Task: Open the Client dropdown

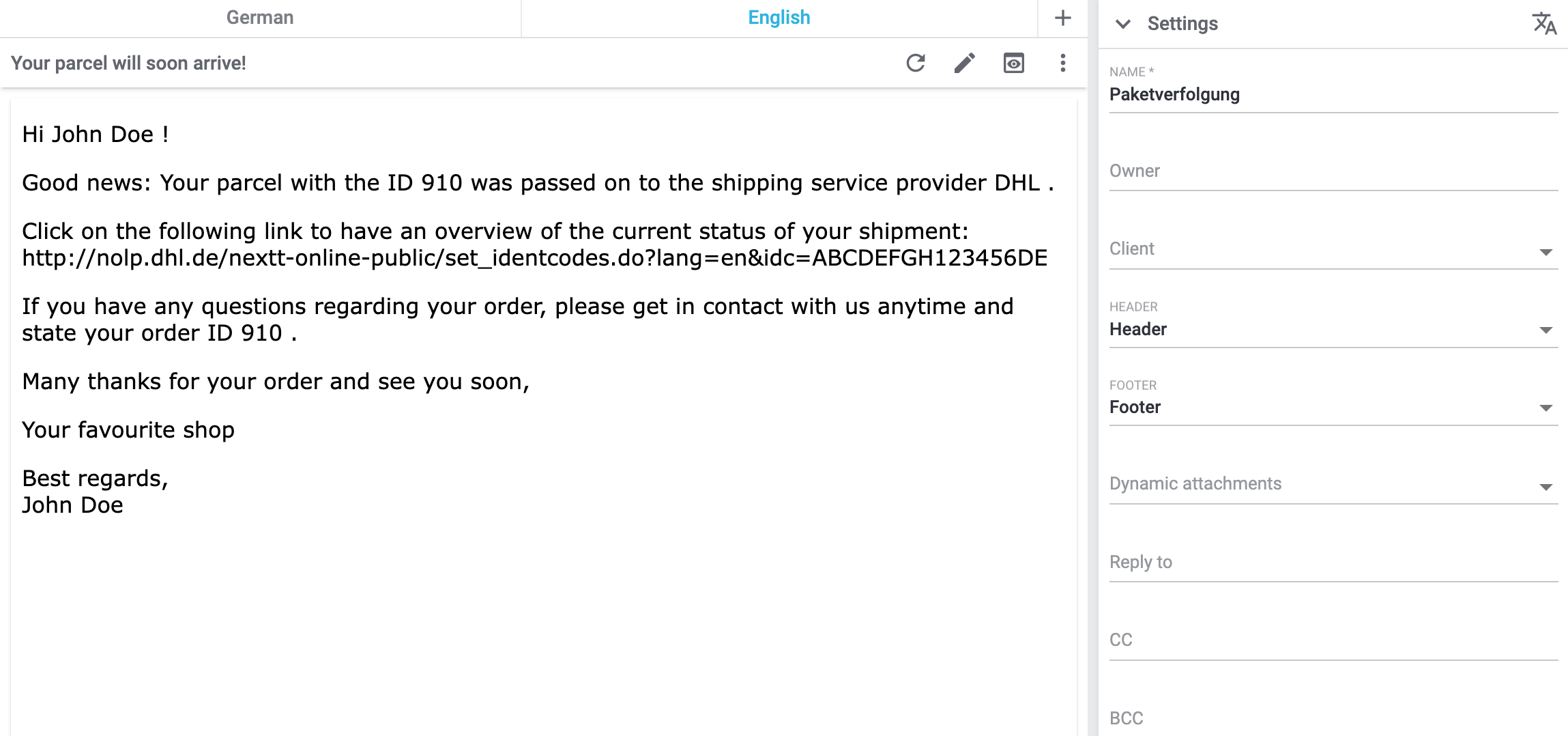Action: [x=1333, y=250]
